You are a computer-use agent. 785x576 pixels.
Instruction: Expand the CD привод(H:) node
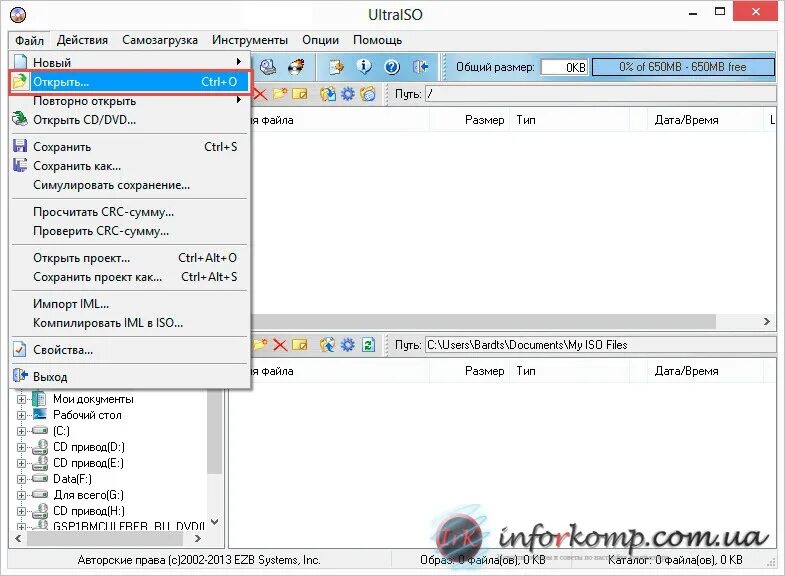[21, 511]
